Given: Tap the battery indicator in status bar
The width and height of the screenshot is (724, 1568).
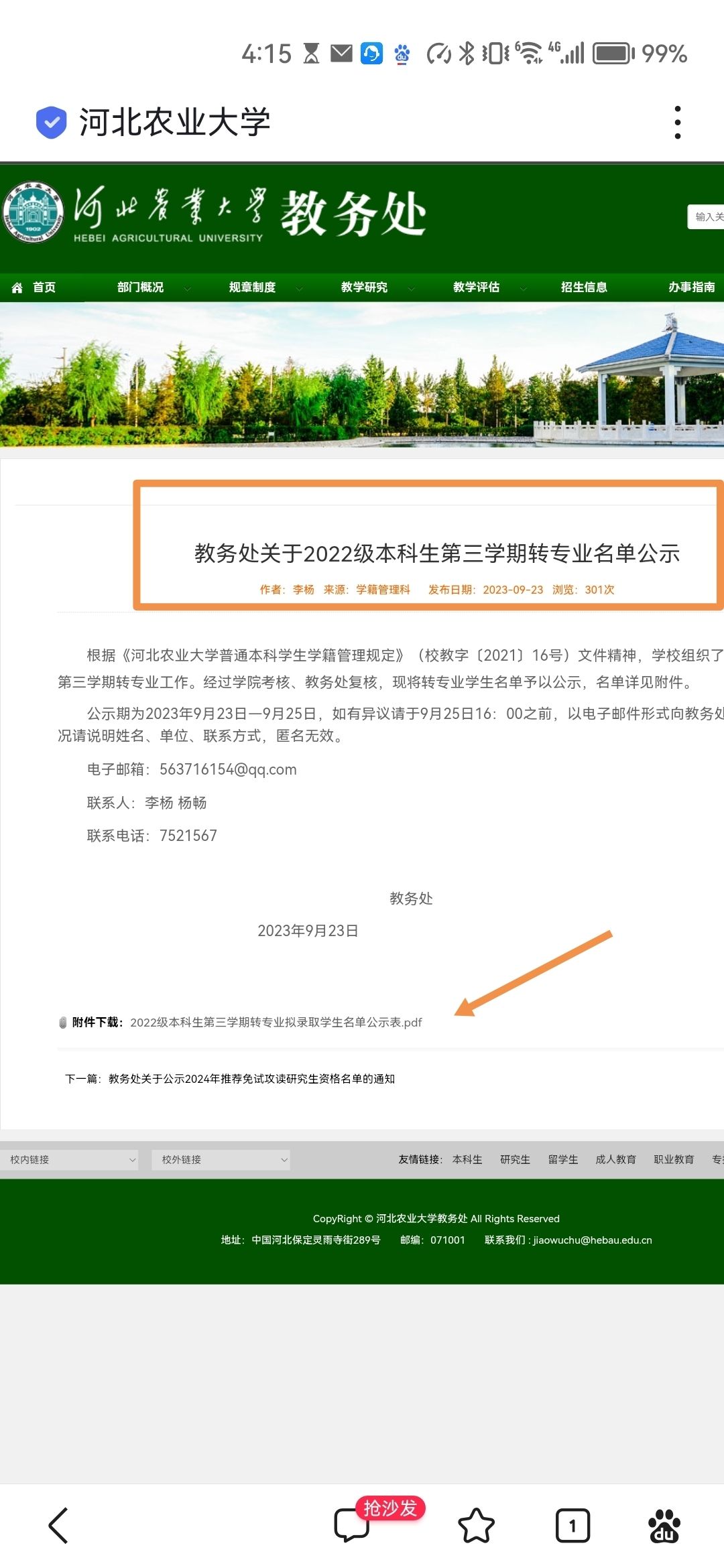Looking at the screenshot, I should (613, 53).
